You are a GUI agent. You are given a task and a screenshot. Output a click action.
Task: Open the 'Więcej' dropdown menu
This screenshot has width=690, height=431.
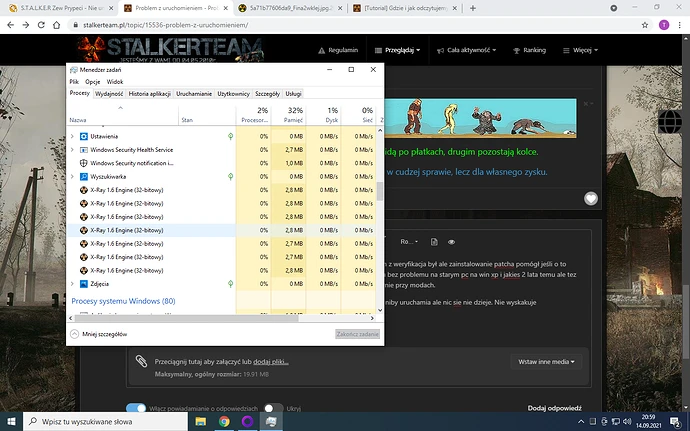580,50
